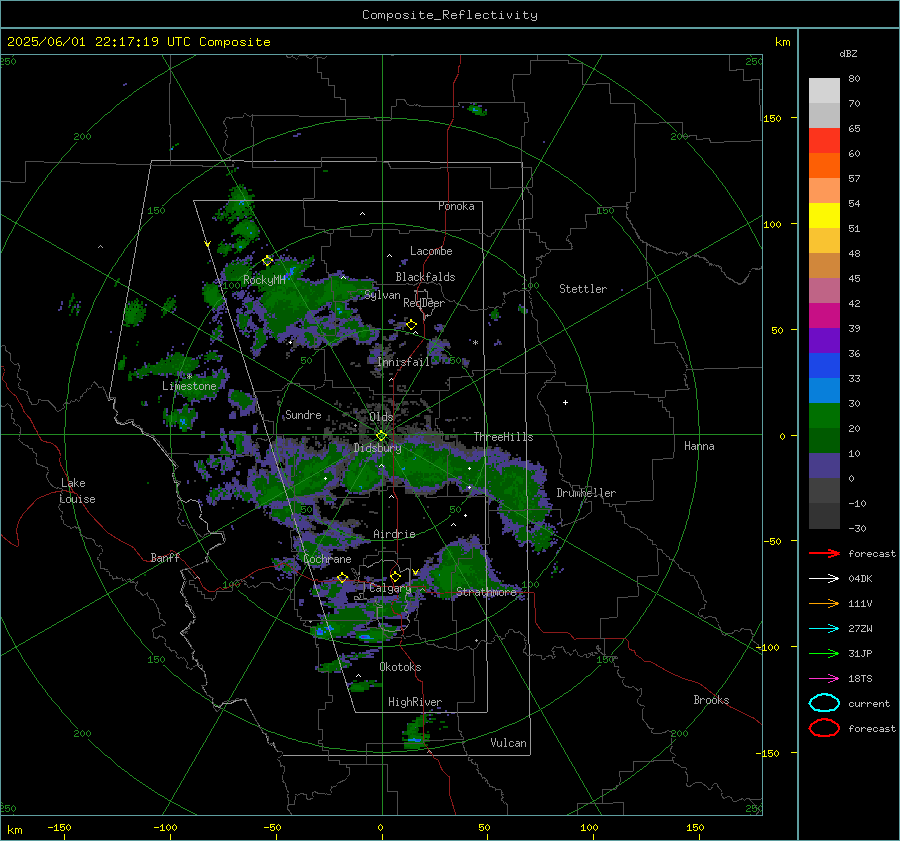The height and width of the screenshot is (841, 900).
Task: Select the red 65 dBZ swatch
Action: (824, 141)
